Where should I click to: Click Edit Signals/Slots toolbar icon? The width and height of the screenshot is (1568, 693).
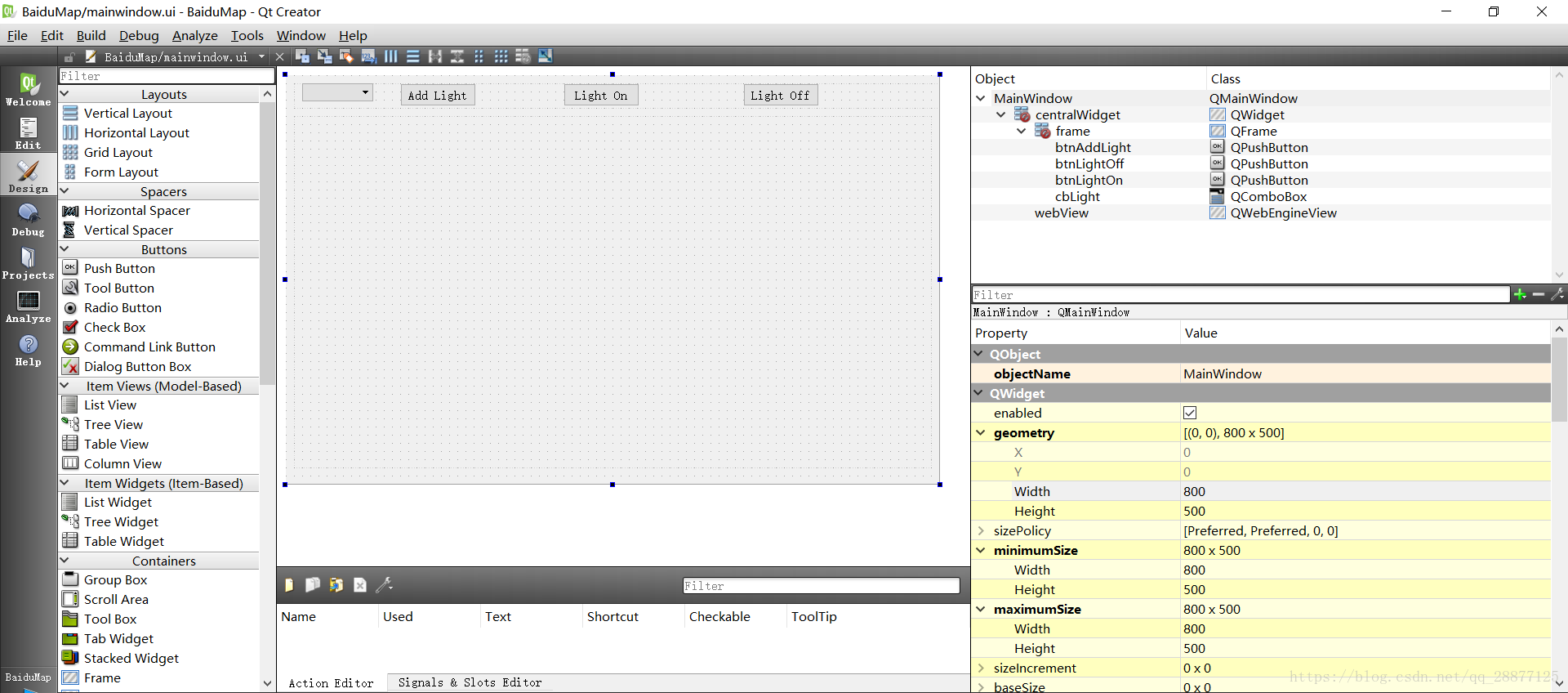pos(324,56)
